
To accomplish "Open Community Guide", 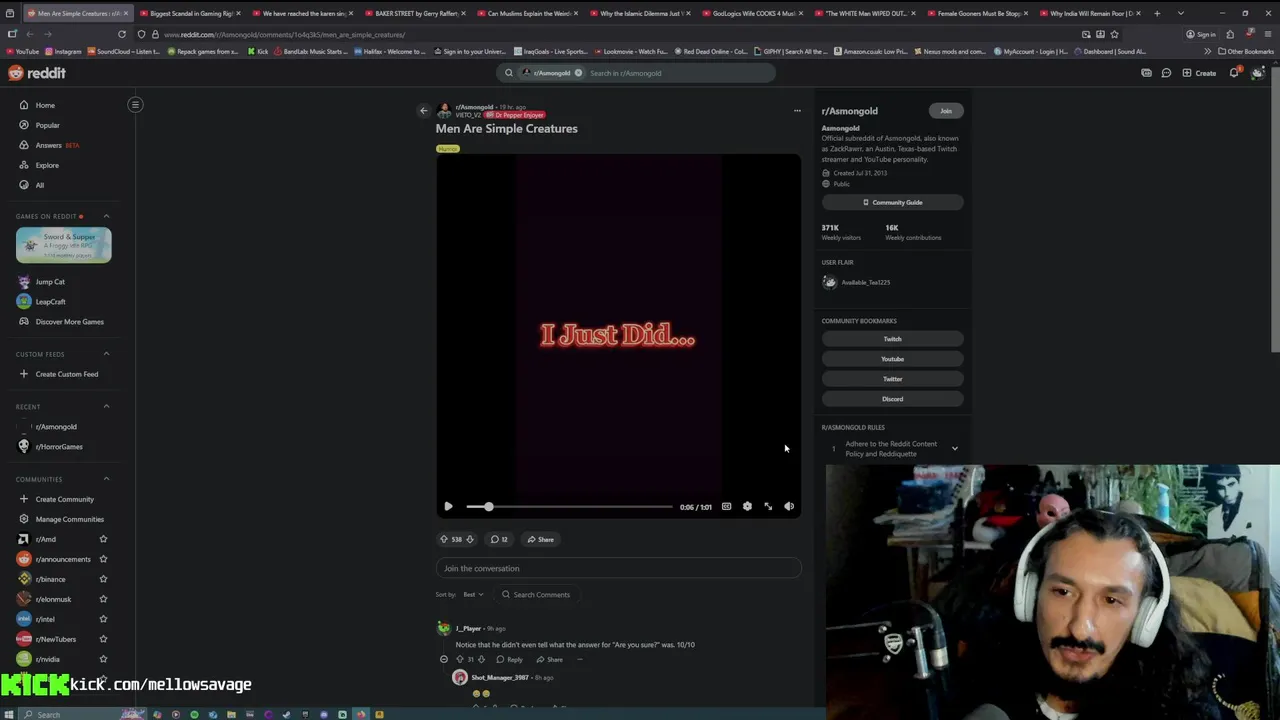I will (x=892, y=202).
